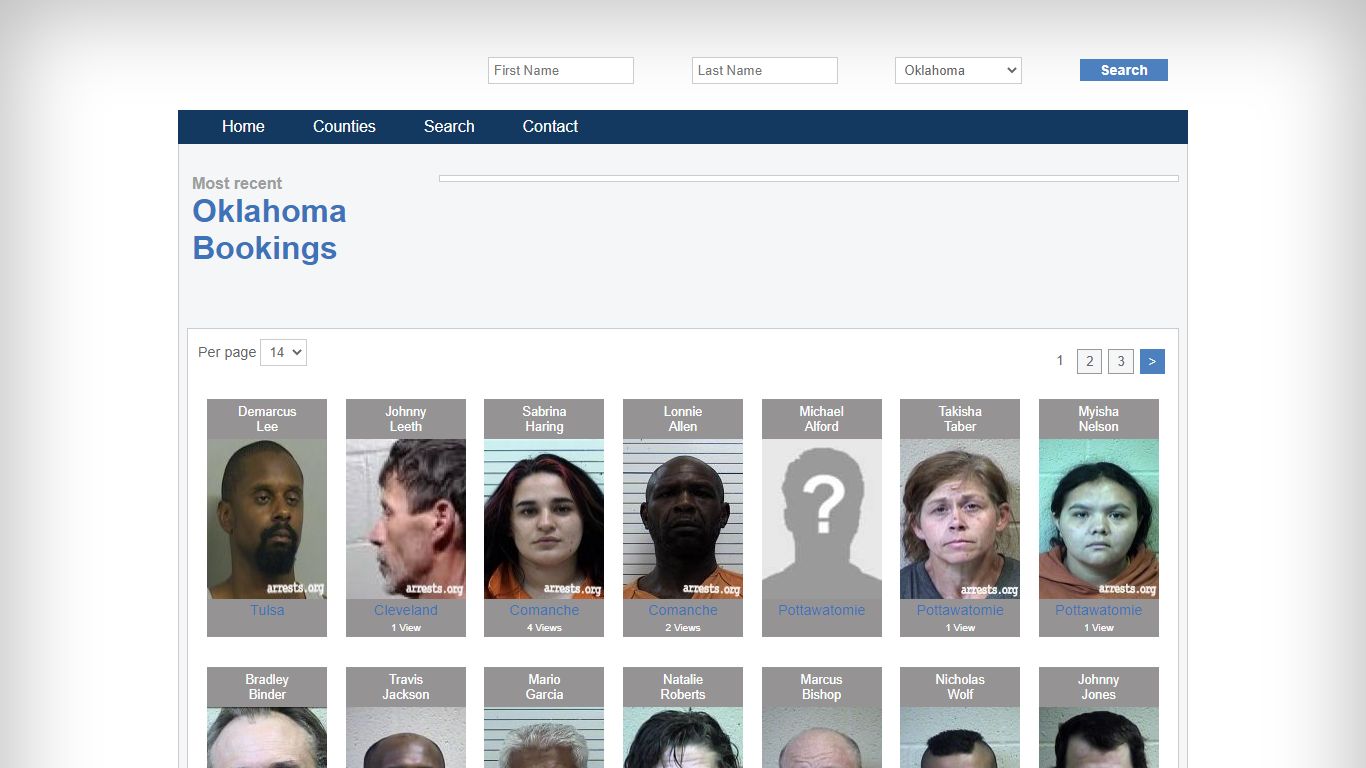The width and height of the screenshot is (1366, 768).
Task: Click the 4 Views count under Comanche
Action: (544, 628)
